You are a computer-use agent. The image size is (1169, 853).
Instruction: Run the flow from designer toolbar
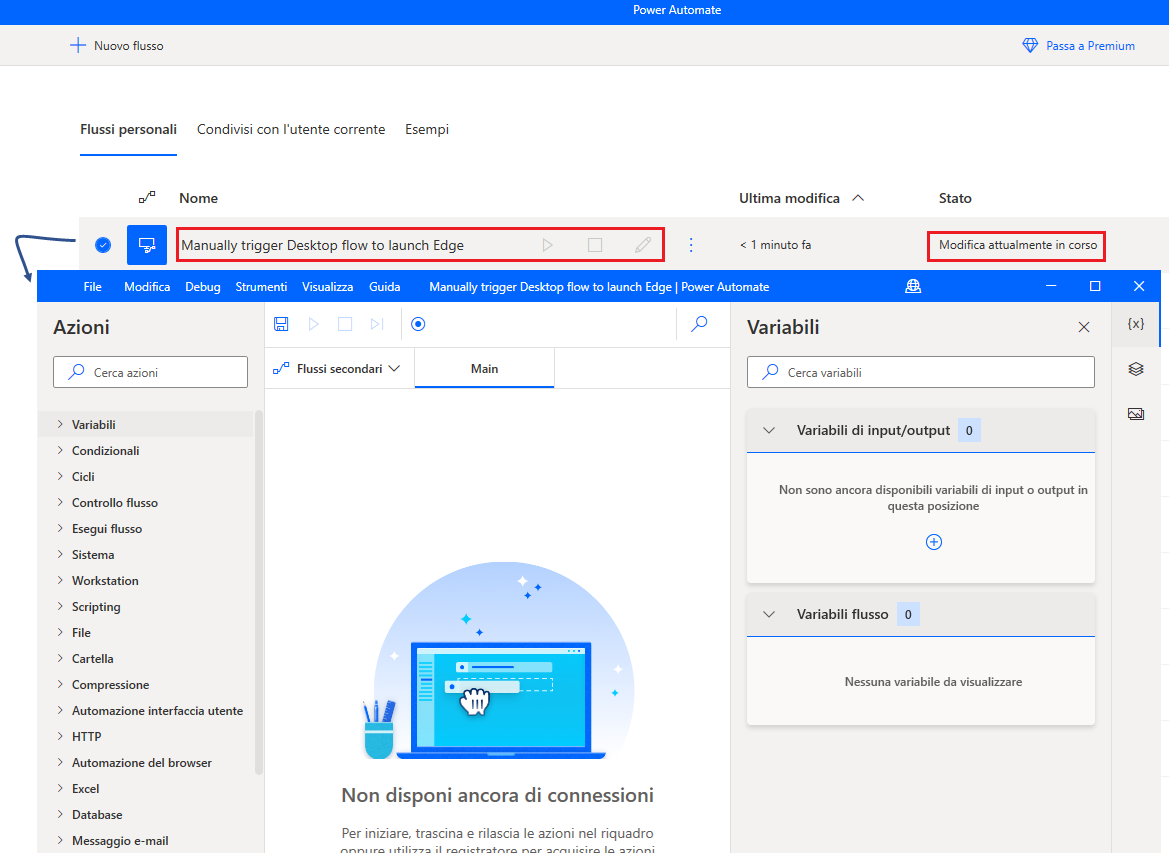(314, 324)
